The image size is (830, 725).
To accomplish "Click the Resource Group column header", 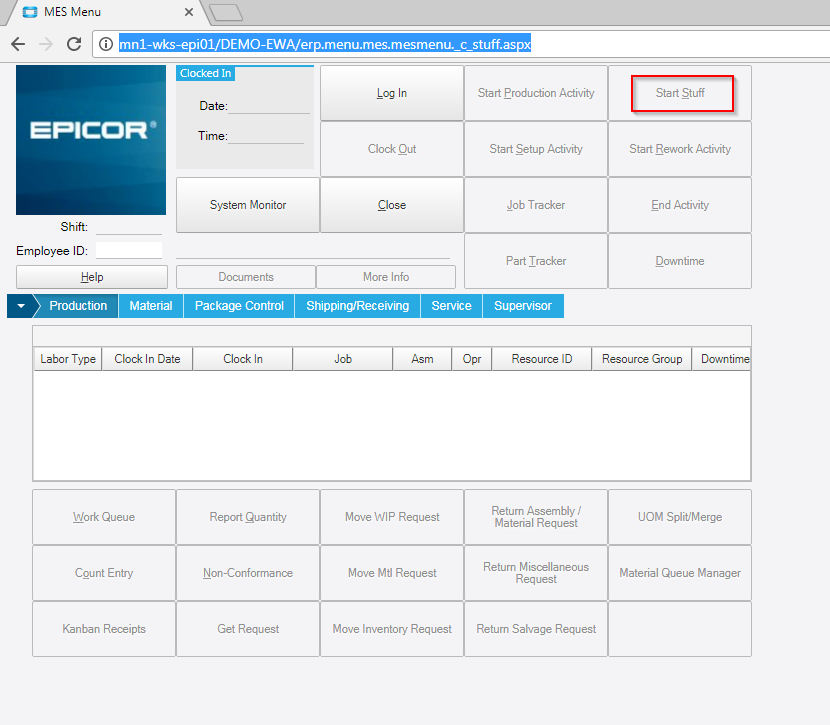I will point(642,359).
